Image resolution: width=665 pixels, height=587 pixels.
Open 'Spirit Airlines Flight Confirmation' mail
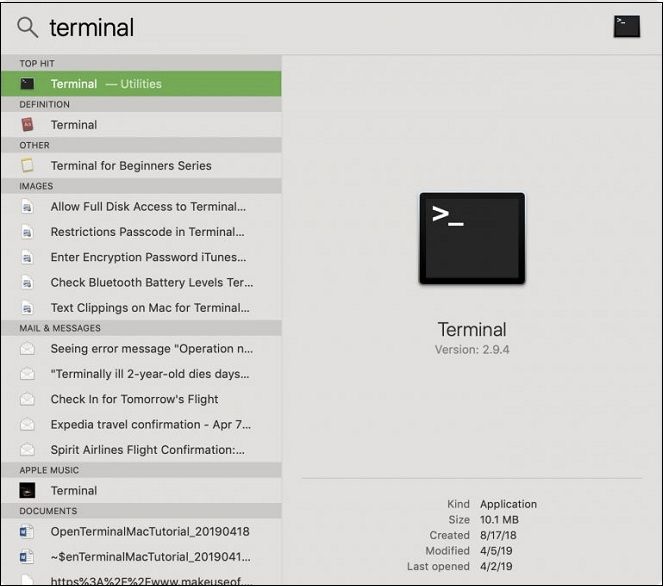click(141, 450)
